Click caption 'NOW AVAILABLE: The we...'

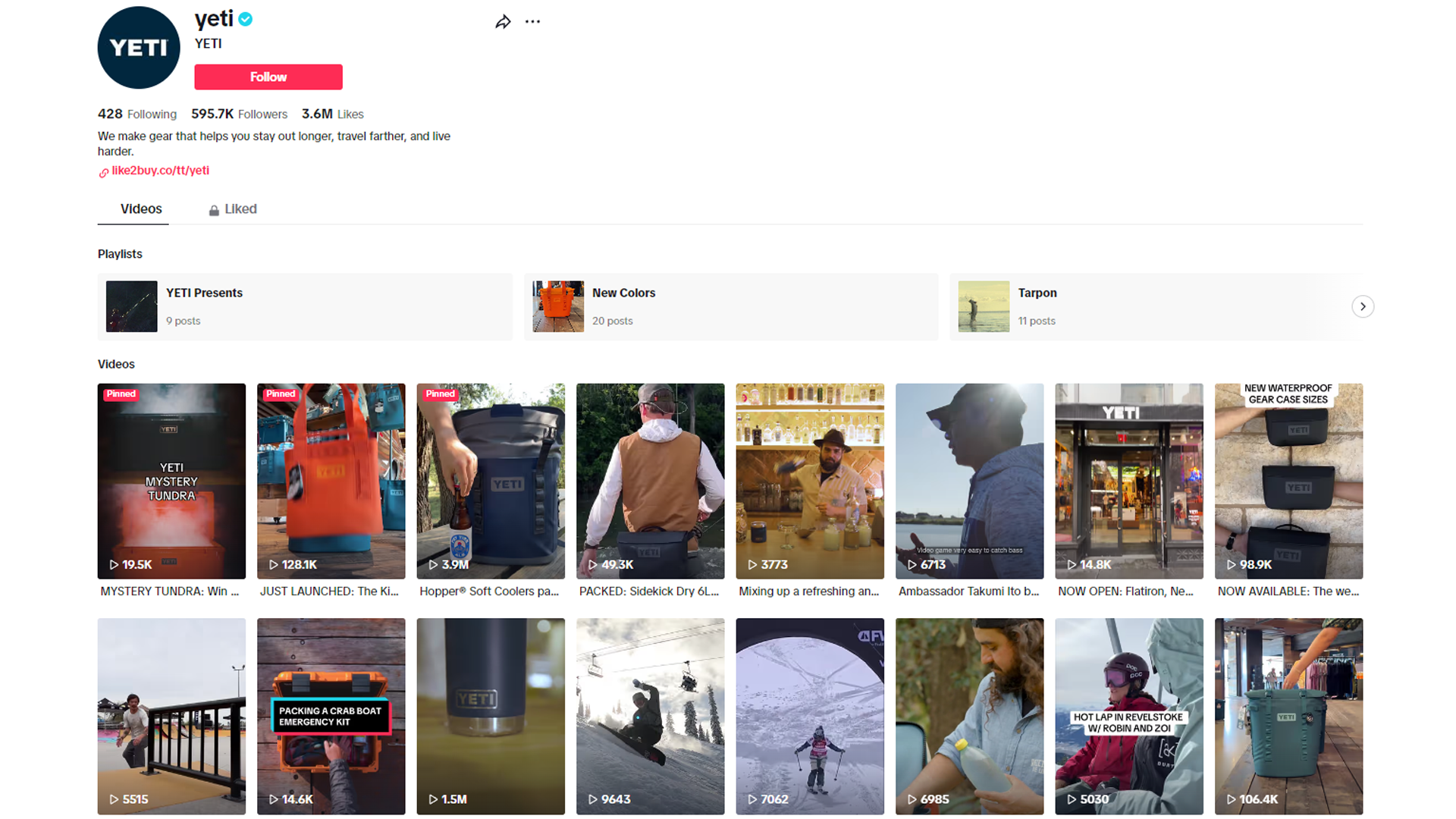coord(1289,591)
